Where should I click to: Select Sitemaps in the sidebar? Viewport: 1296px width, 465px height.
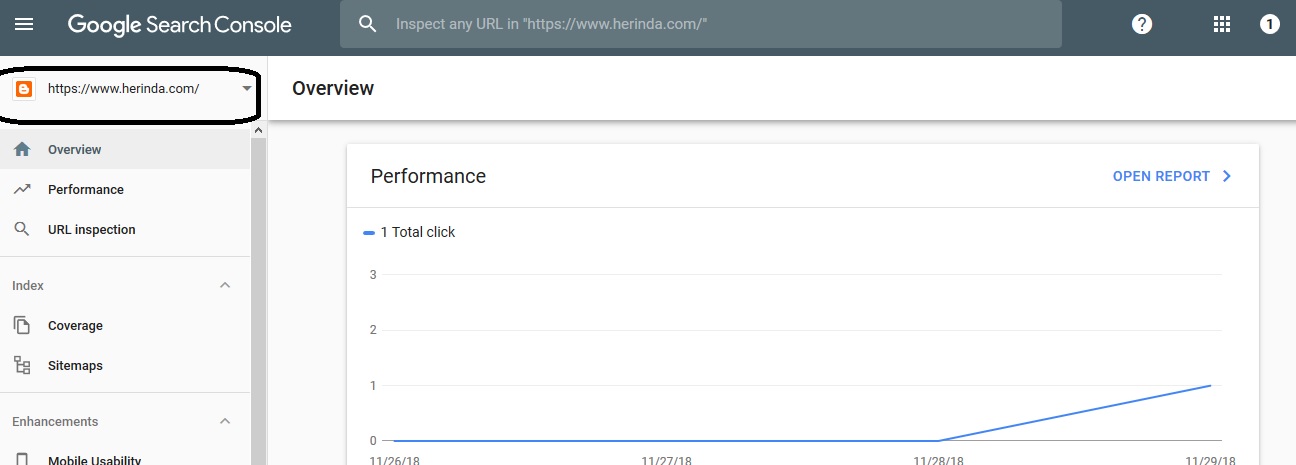point(75,366)
